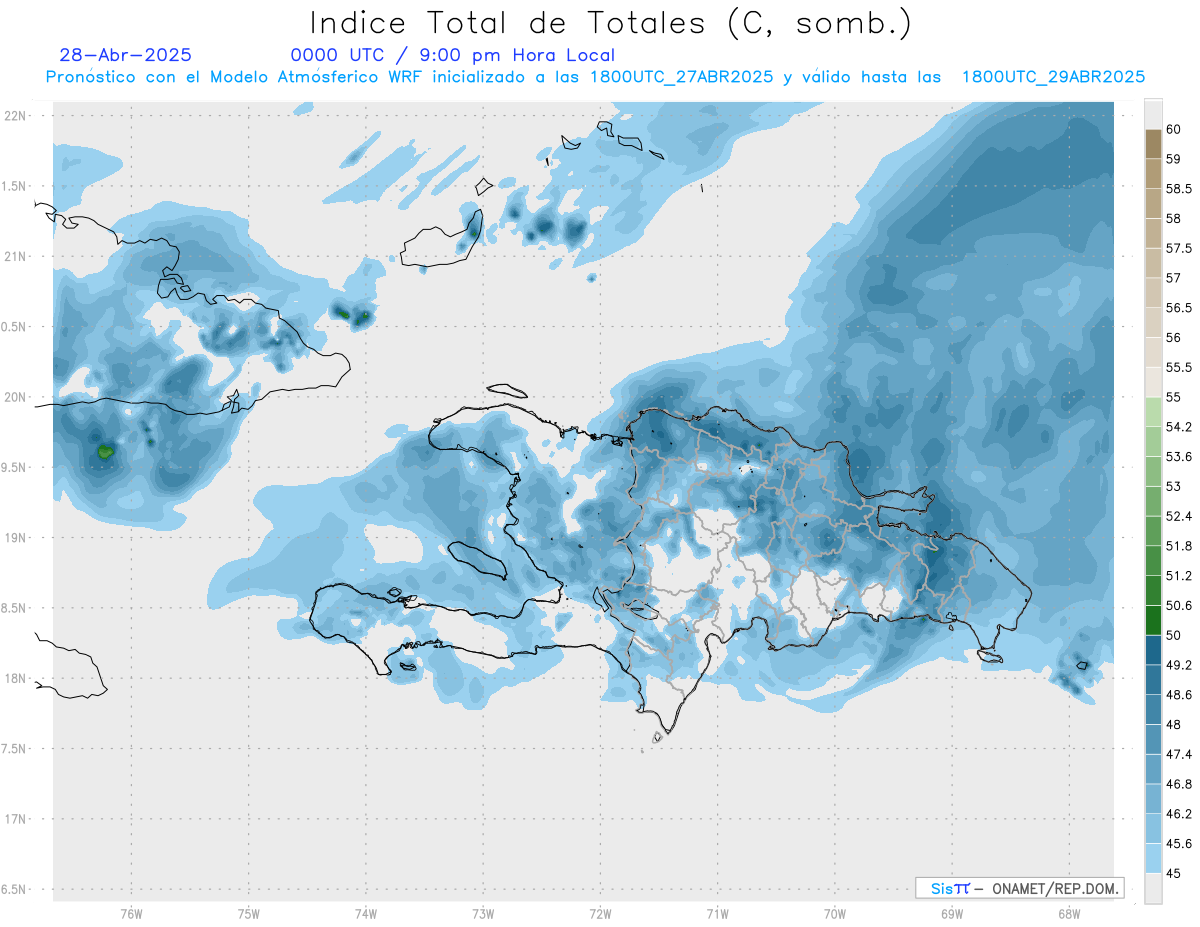Click the colorbar label "58.5"
This screenshot has height=927, width=1200.
(x=1179, y=189)
